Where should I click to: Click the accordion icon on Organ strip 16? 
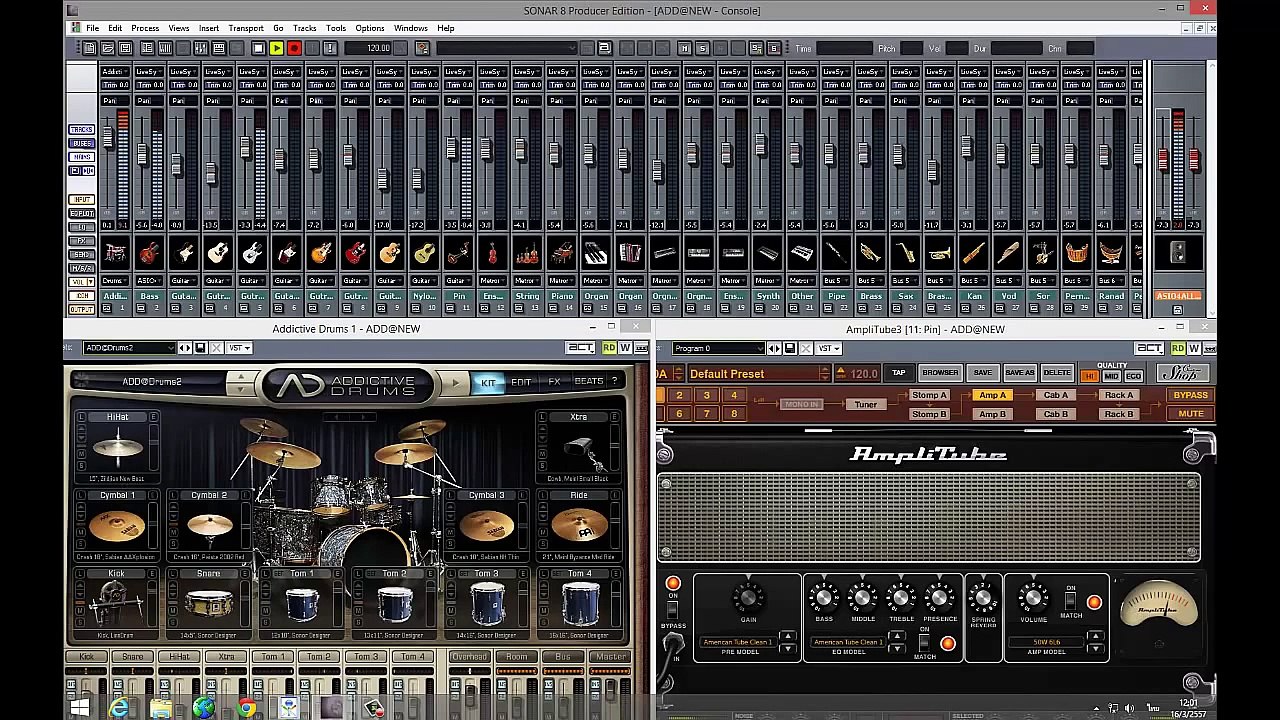coord(630,253)
